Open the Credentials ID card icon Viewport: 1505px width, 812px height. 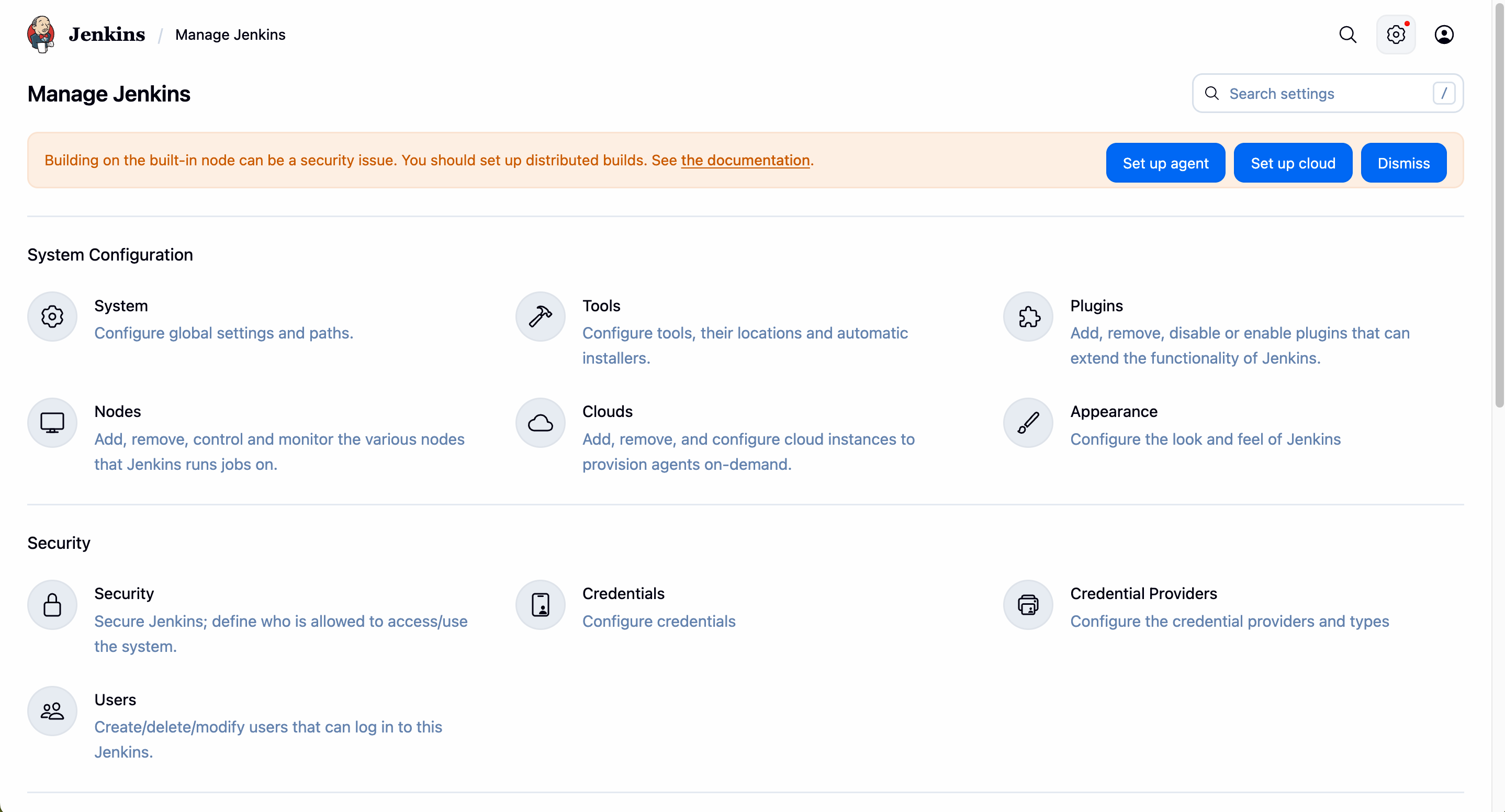point(540,605)
